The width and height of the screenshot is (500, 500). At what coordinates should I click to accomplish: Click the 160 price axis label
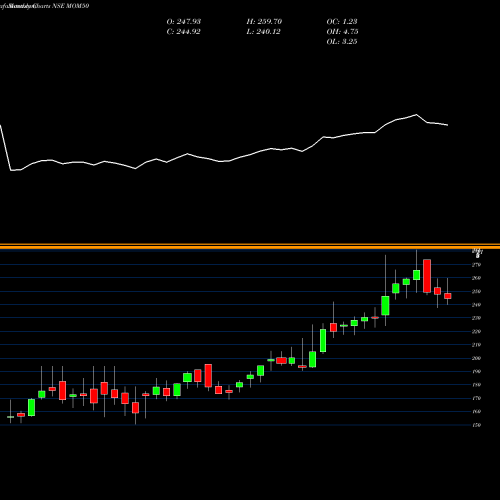point(476,412)
